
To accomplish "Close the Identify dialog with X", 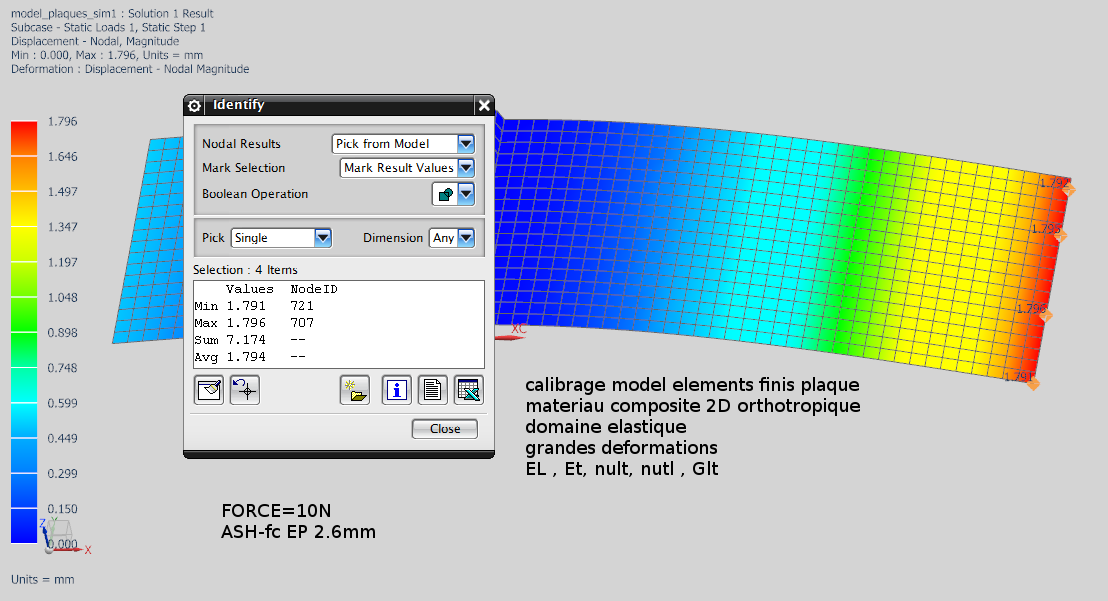I will (x=484, y=106).
